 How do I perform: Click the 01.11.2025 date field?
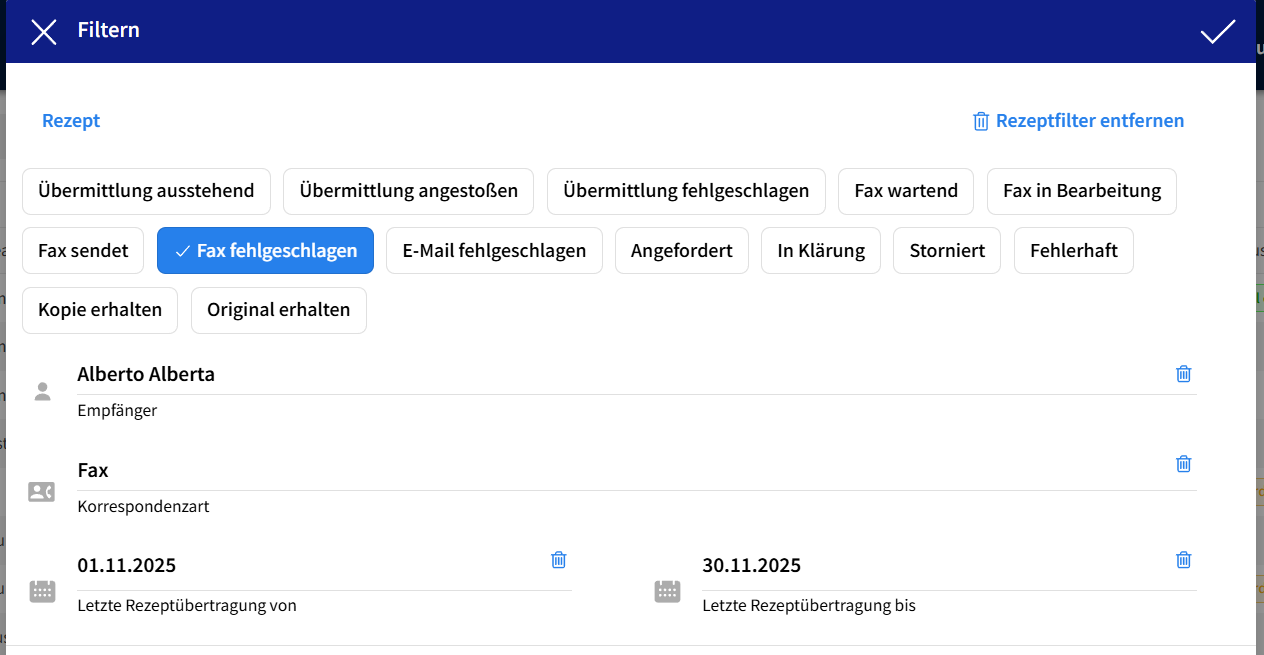(x=300, y=566)
